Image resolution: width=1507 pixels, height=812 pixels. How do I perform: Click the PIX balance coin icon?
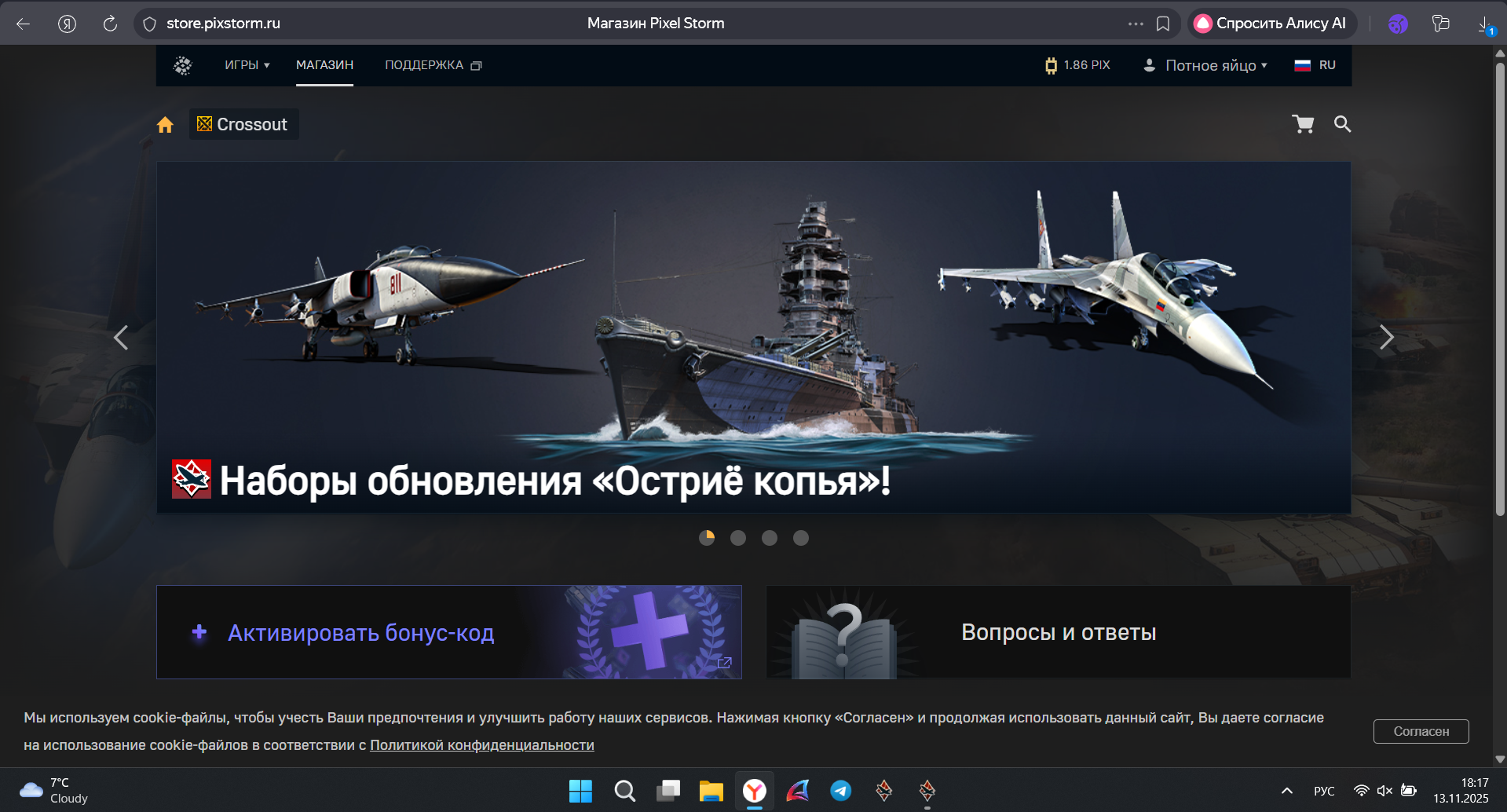(x=1051, y=66)
